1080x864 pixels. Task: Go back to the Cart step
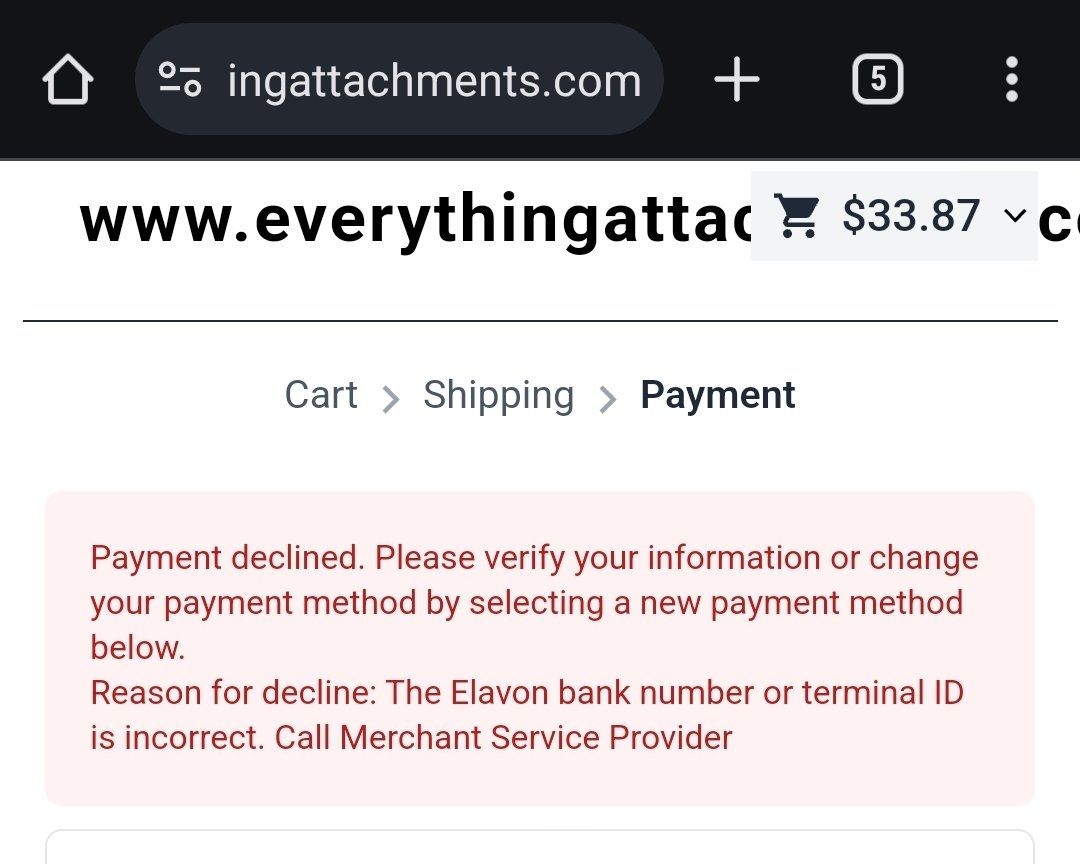click(321, 395)
